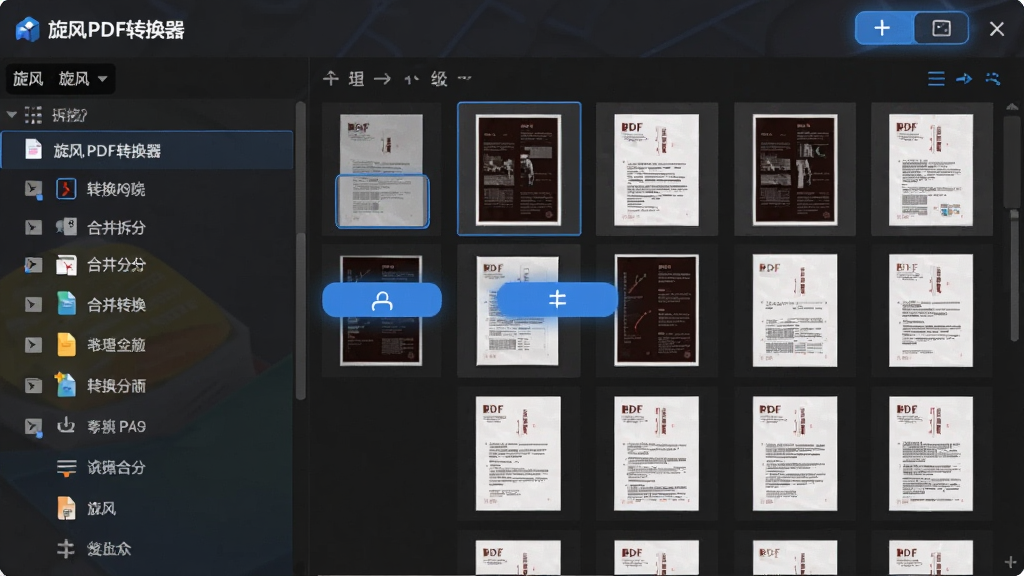Click the teal document icon beside 合并转换

coord(66,304)
